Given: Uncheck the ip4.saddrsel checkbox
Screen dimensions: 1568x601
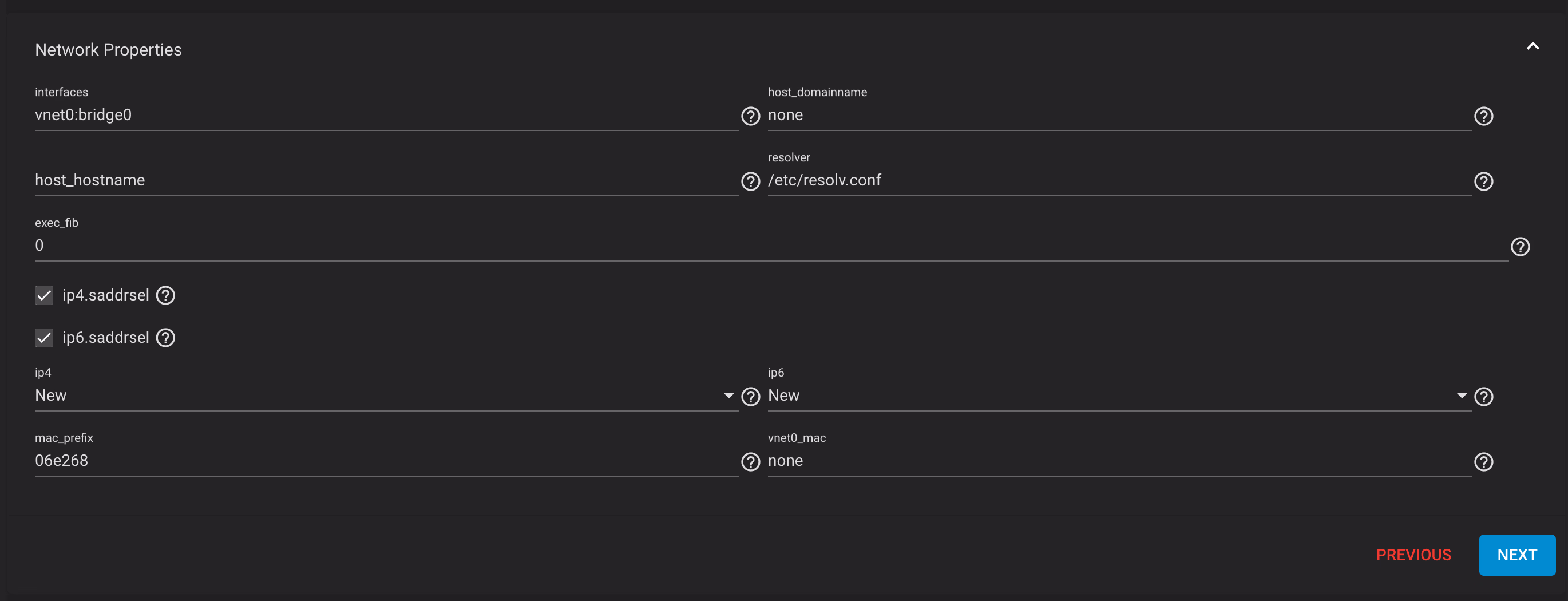Looking at the screenshot, I should pyautogui.click(x=44, y=295).
